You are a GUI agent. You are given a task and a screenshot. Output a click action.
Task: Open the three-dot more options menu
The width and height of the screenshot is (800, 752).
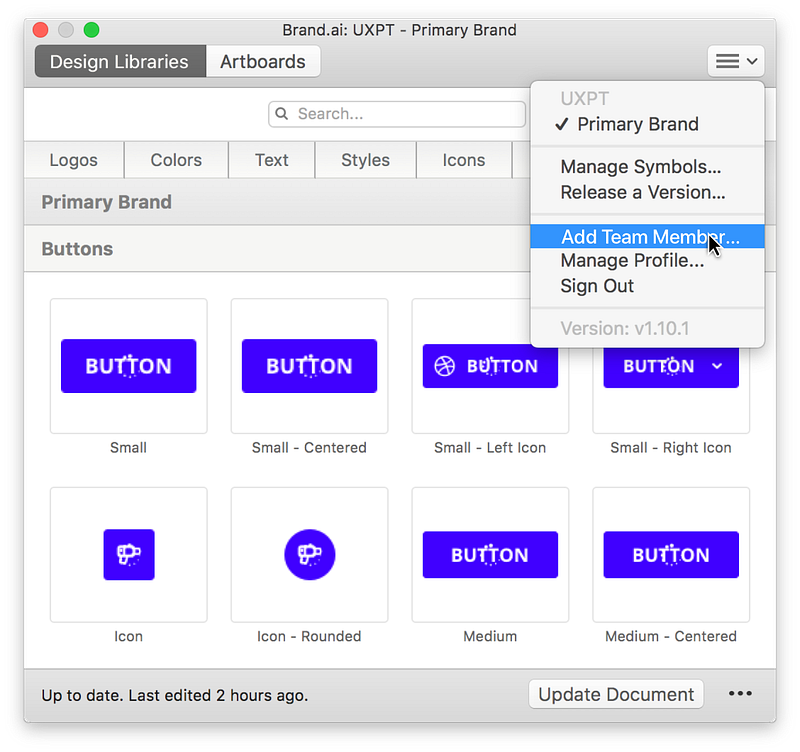coord(740,693)
